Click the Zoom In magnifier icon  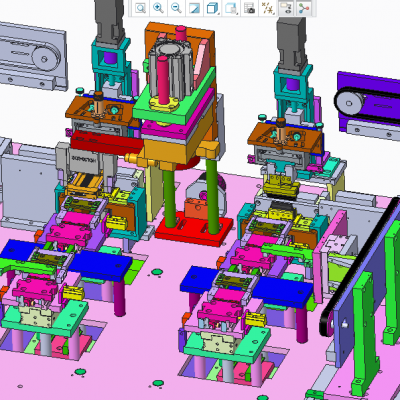(x=158, y=8)
